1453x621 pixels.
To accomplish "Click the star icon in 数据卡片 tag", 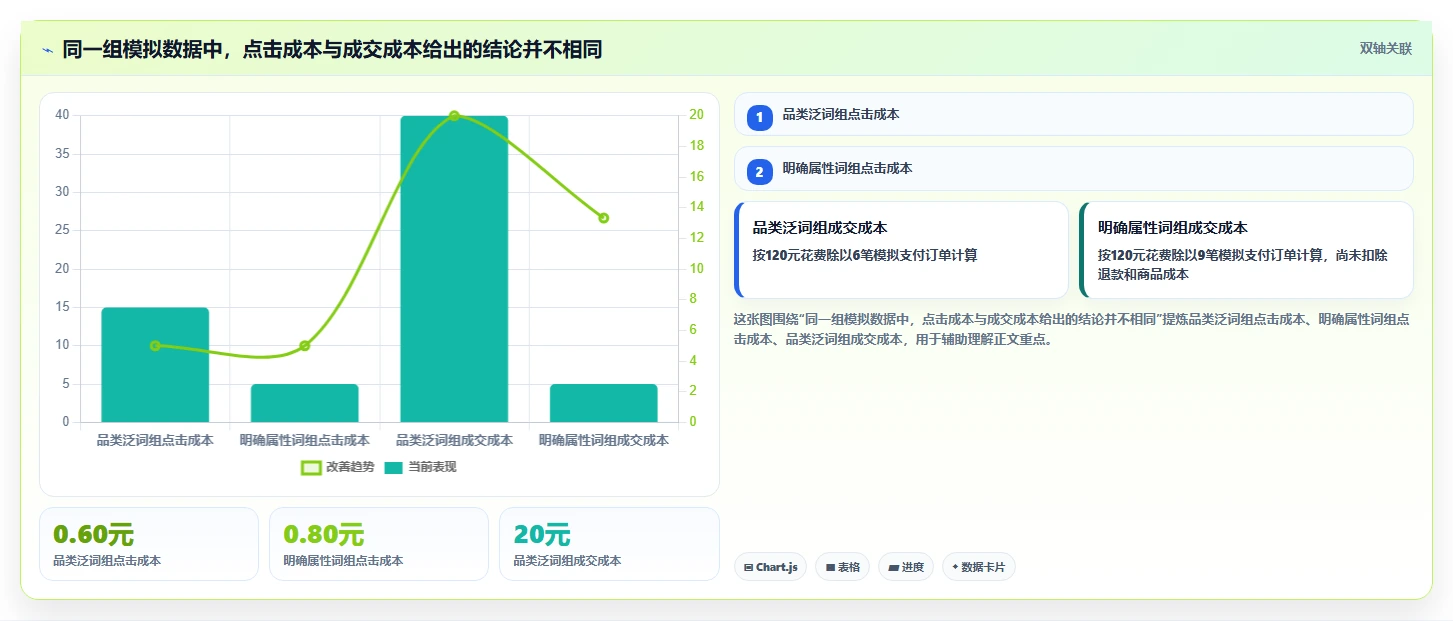I will point(955,567).
